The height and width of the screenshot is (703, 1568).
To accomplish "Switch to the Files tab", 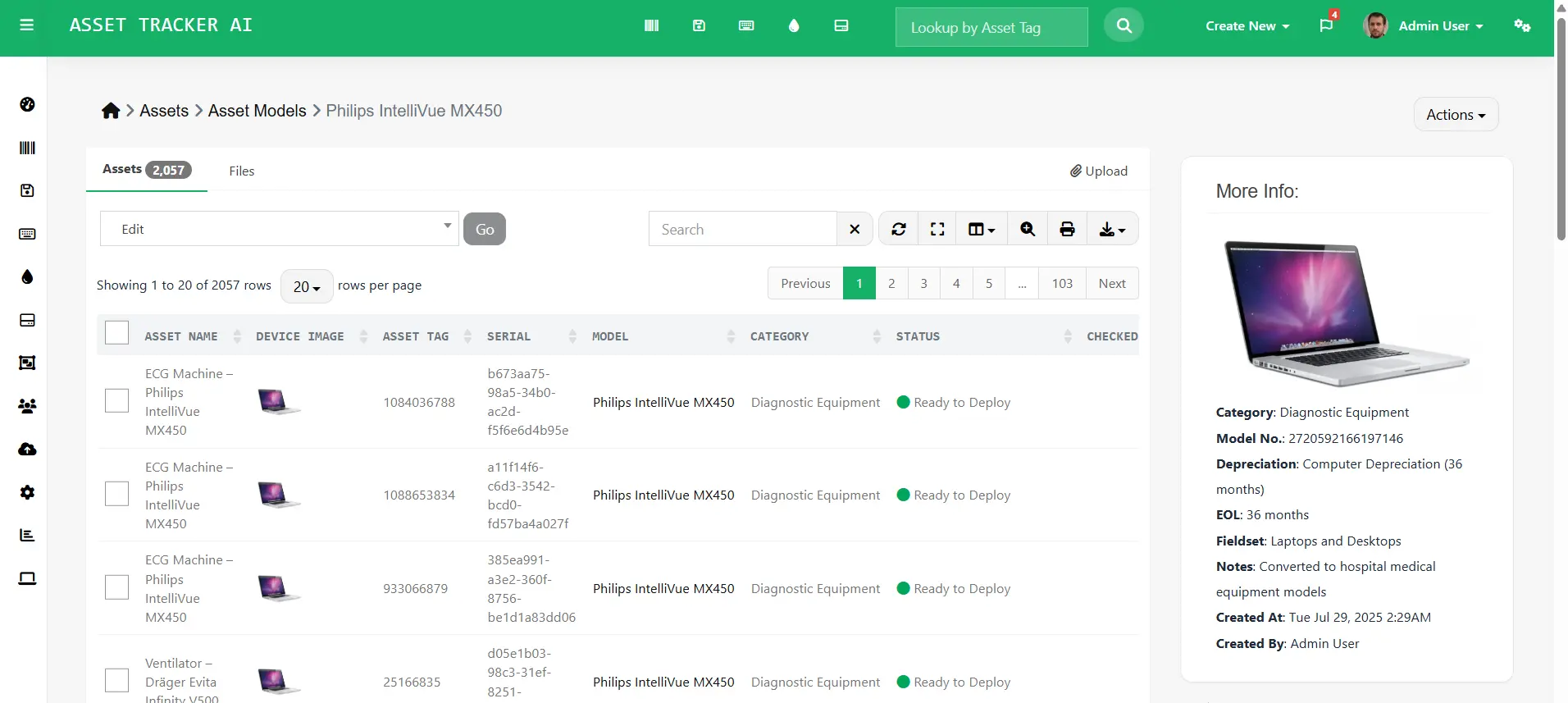I will [x=242, y=171].
